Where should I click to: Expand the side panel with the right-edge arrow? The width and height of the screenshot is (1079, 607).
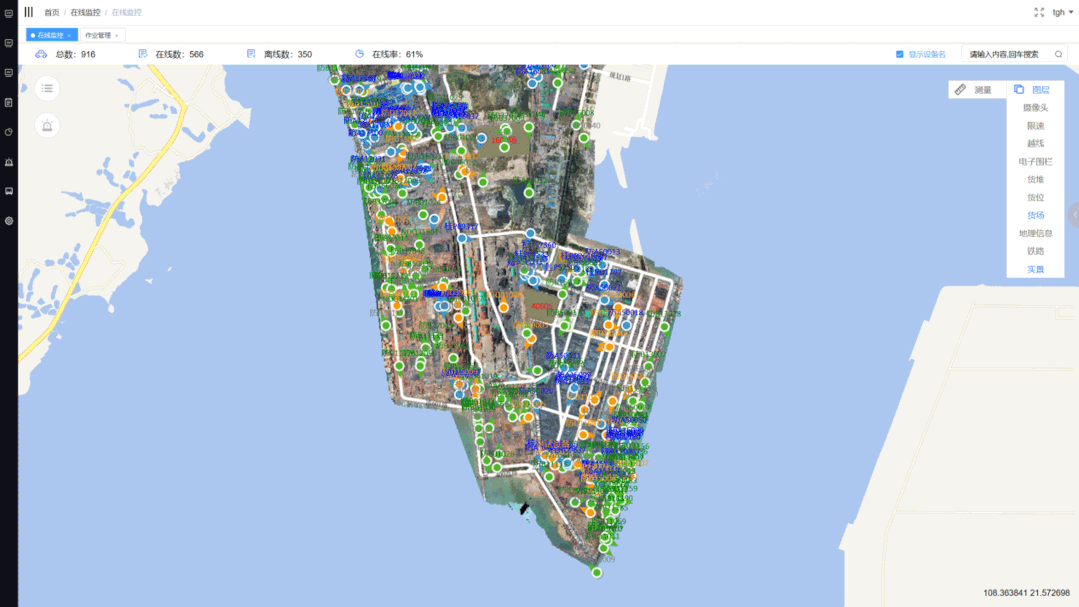click(1074, 215)
